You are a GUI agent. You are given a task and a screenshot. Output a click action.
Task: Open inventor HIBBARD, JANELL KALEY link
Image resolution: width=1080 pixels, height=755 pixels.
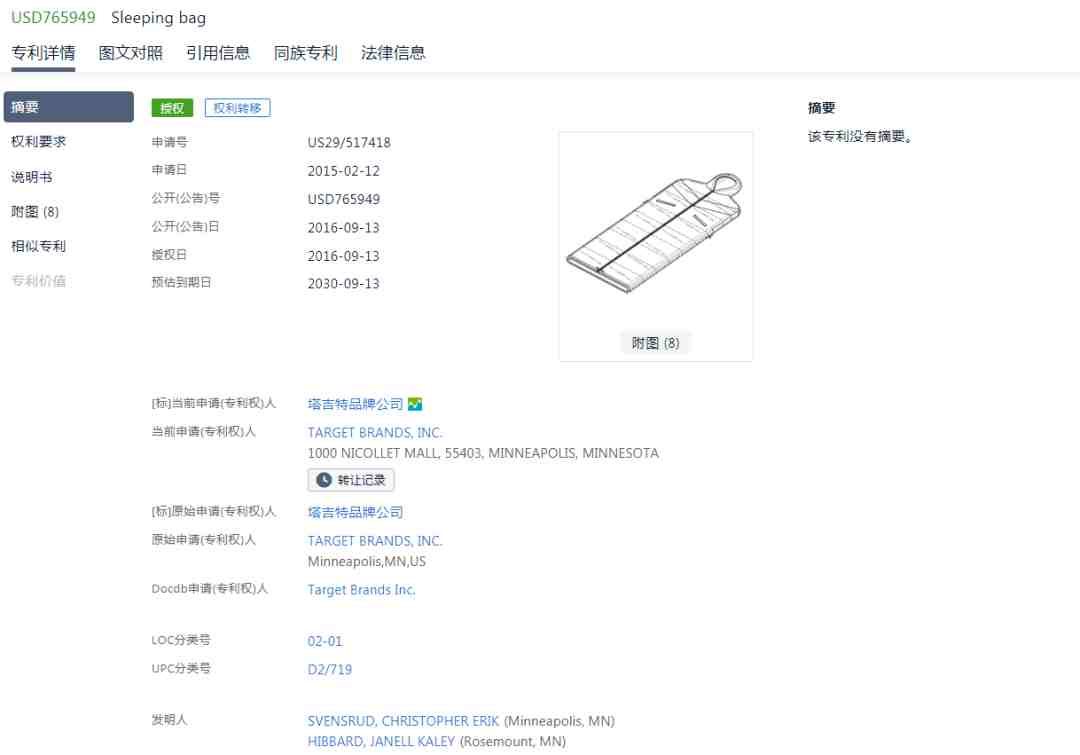pyautogui.click(x=381, y=742)
